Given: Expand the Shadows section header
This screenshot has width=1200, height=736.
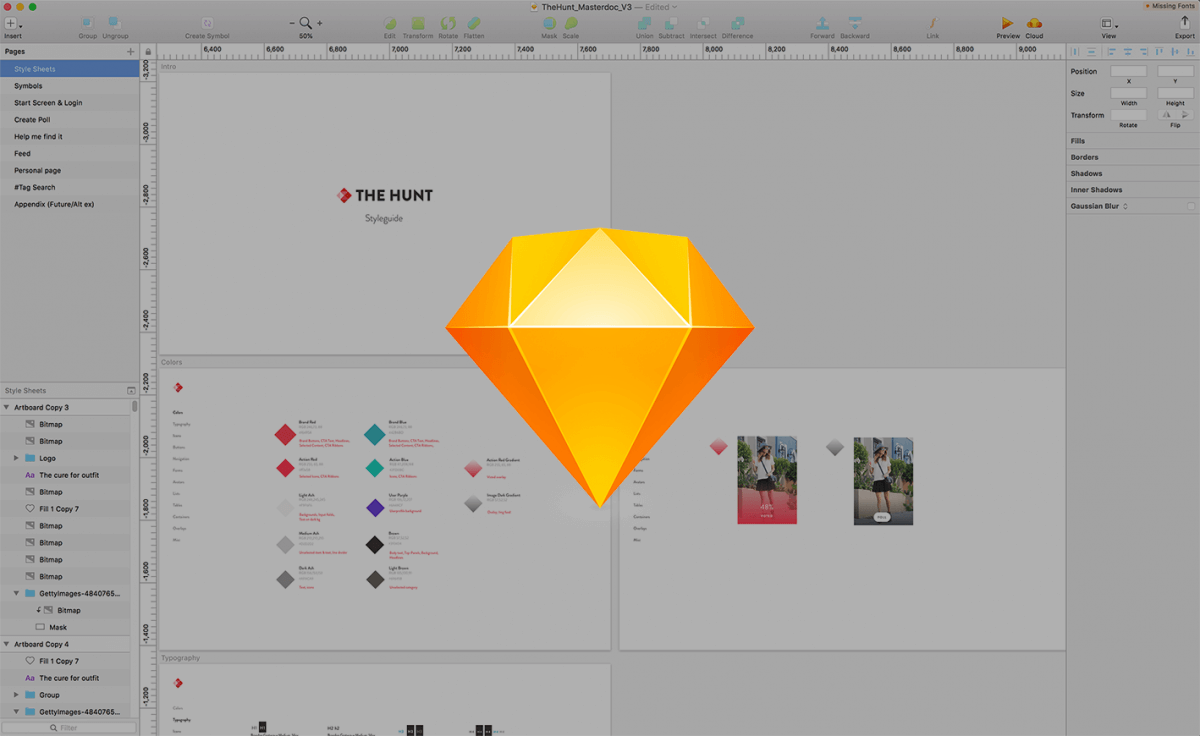Looking at the screenshot, I should point(1133,174).
